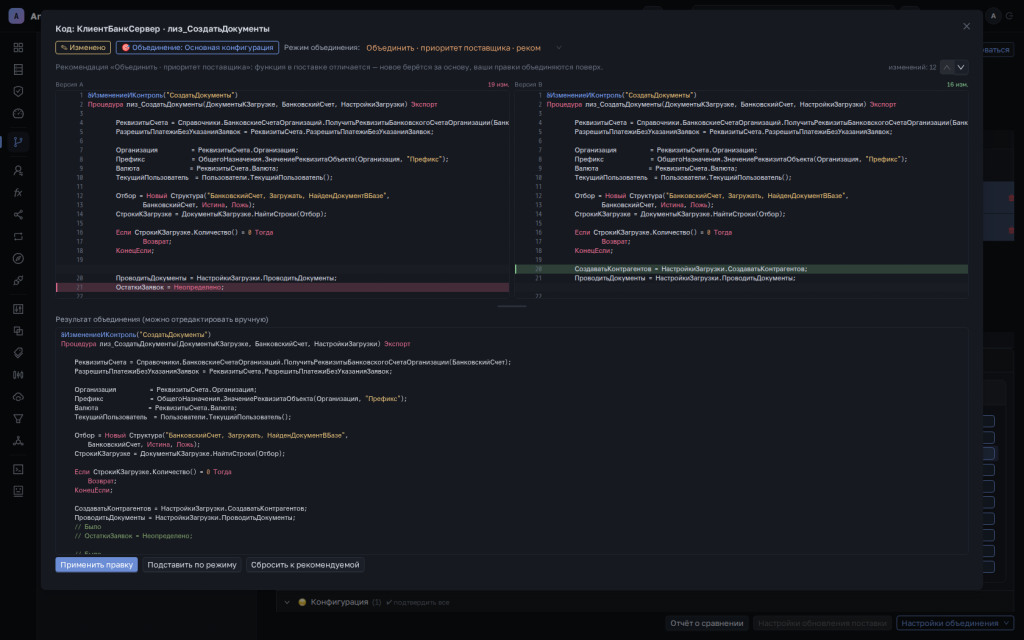Open the fx functions icon in sidebar
This screenshot has width=1024, height=640.
tap(18, 193)
